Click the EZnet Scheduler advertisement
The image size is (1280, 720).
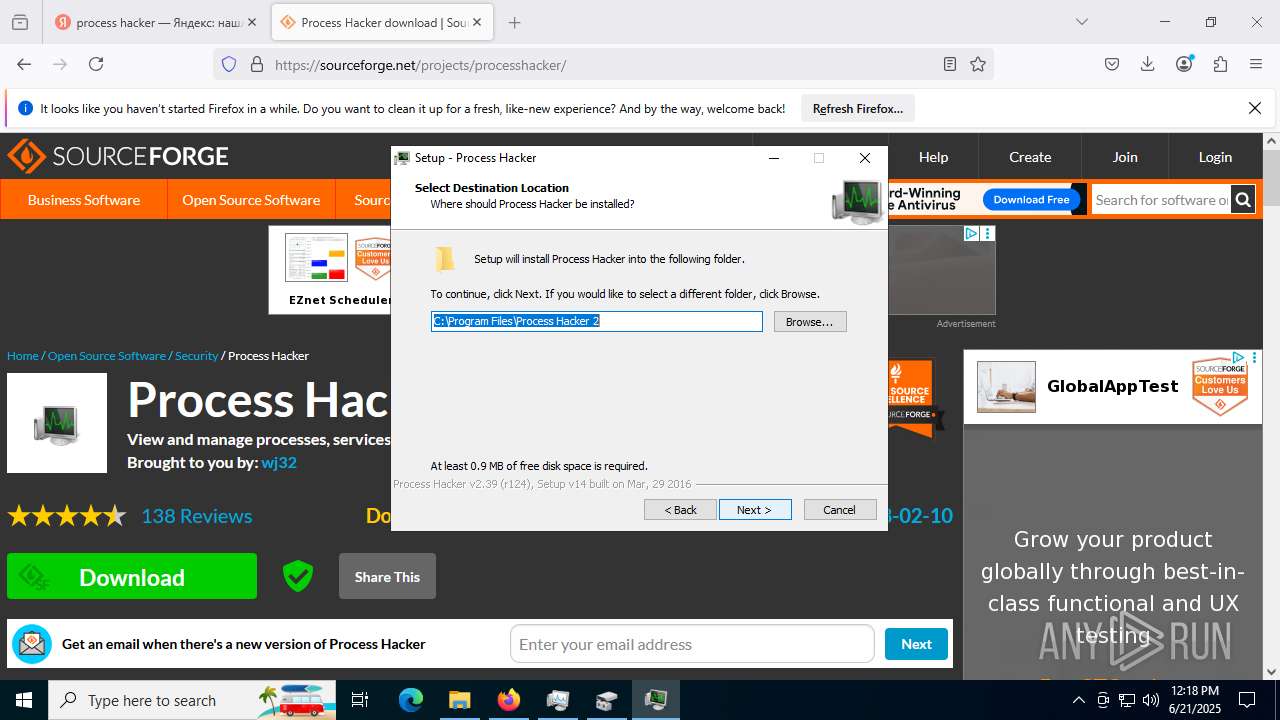(x=331, y=270)
